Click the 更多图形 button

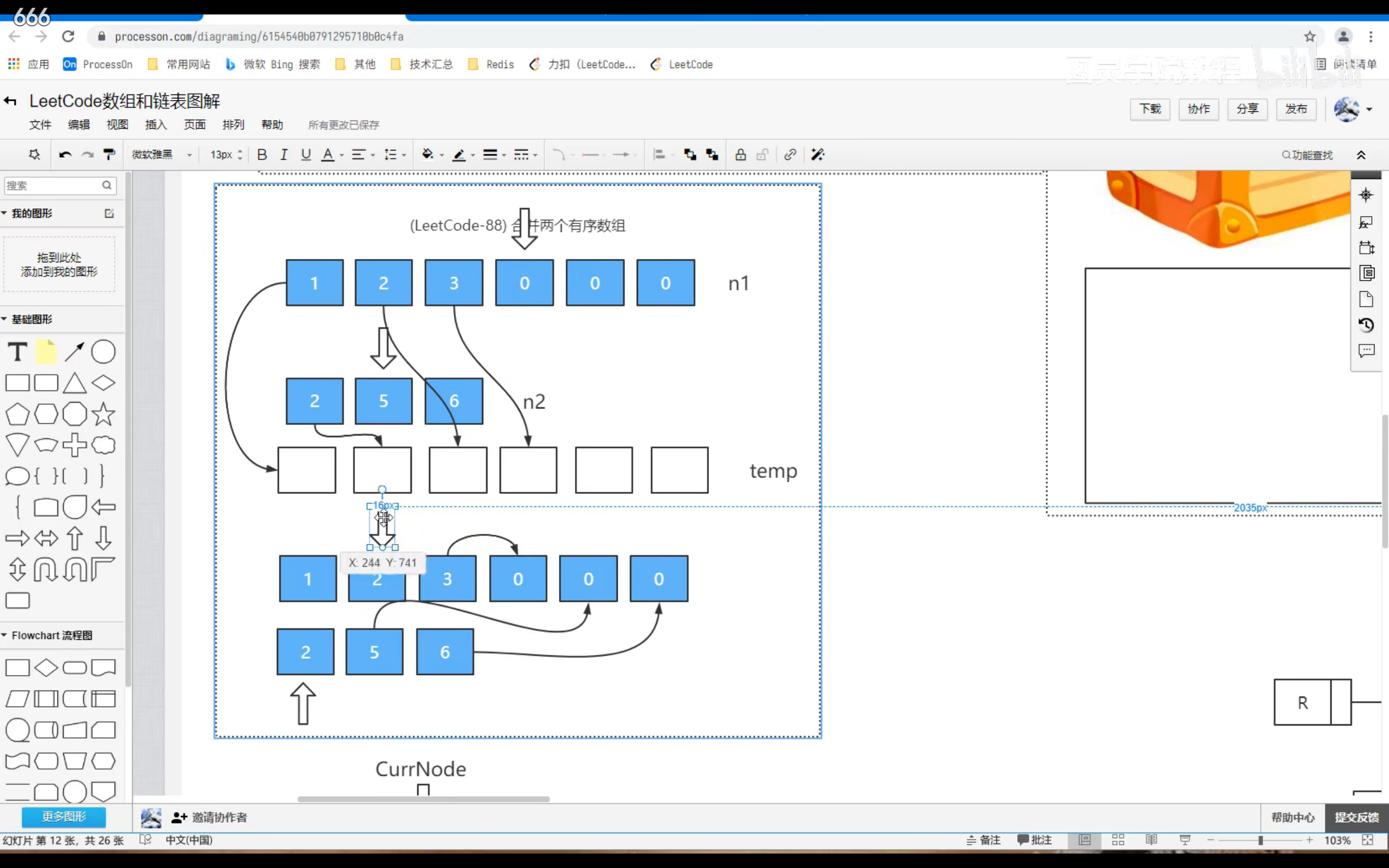coord(64,816)
